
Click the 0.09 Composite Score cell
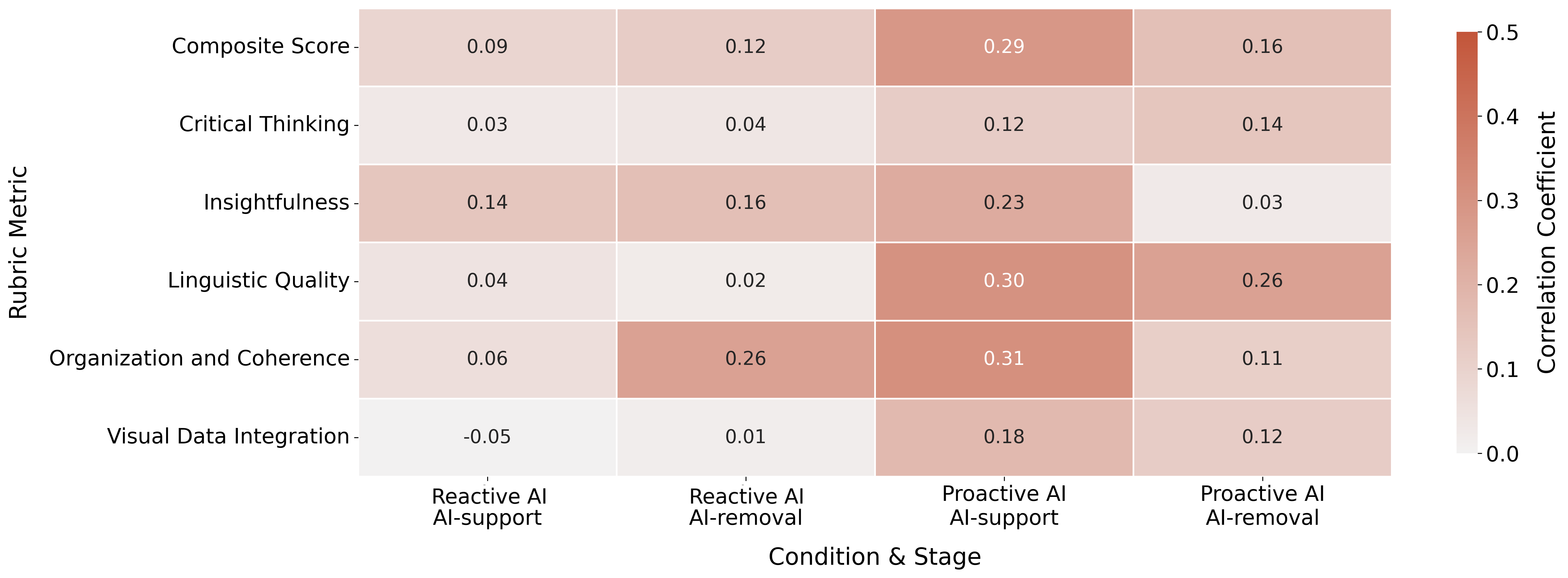point(487,47)
